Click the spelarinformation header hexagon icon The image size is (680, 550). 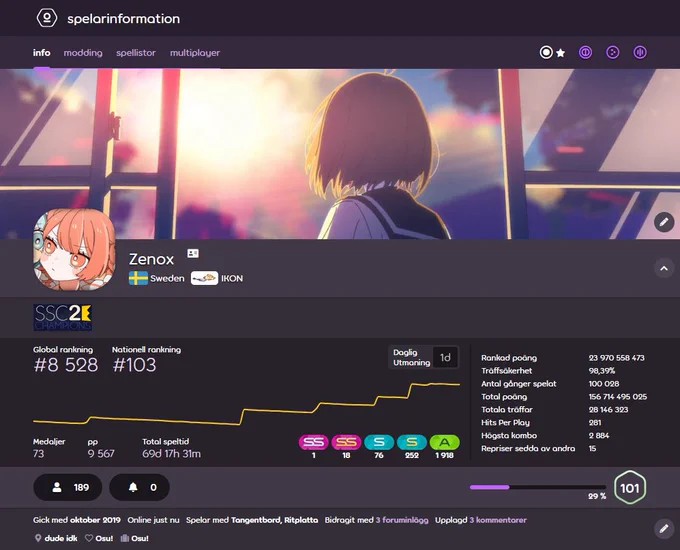point(46,18)
